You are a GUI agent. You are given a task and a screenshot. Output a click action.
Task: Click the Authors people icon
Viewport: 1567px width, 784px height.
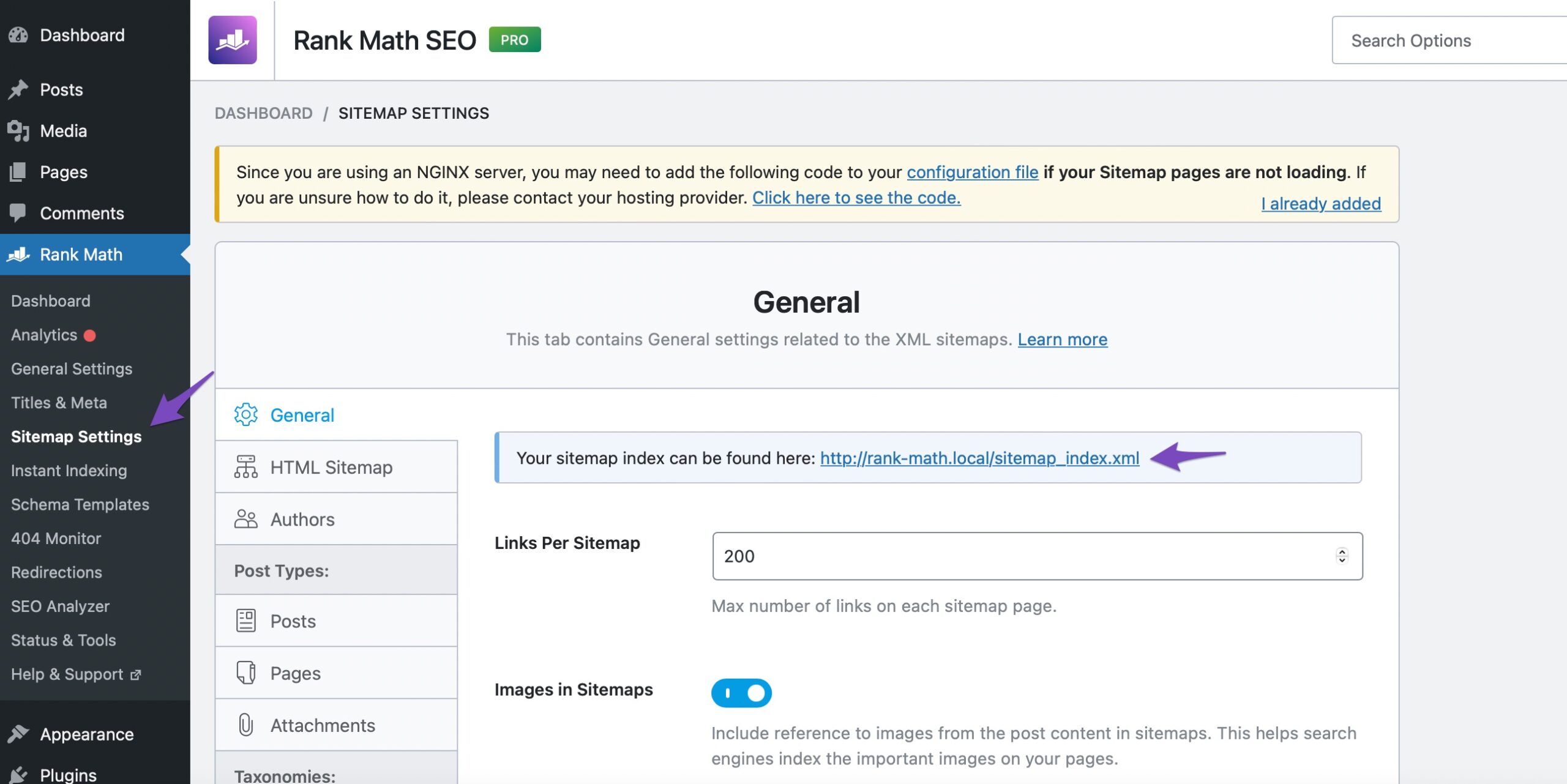tap(246, 519)
